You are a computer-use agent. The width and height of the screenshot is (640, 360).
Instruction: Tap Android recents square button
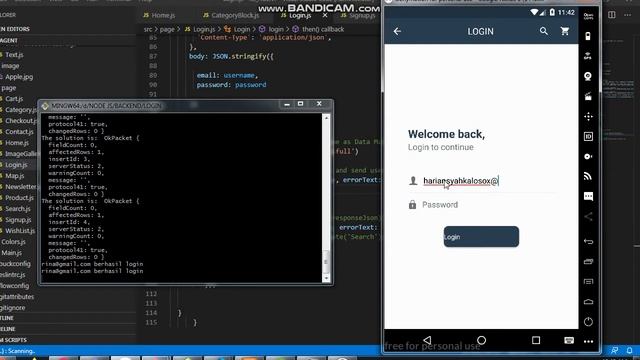pyautogui.click(x=536, y=340)
